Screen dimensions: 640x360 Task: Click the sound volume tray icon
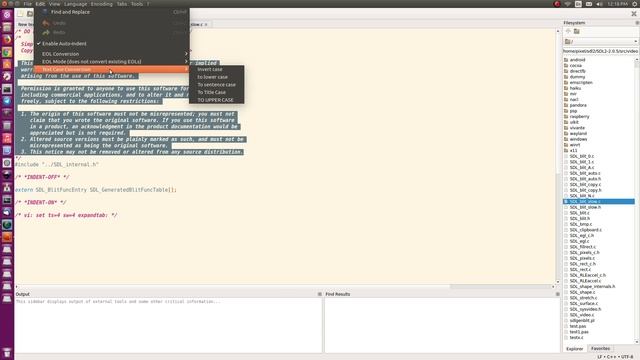click(599, 4)
